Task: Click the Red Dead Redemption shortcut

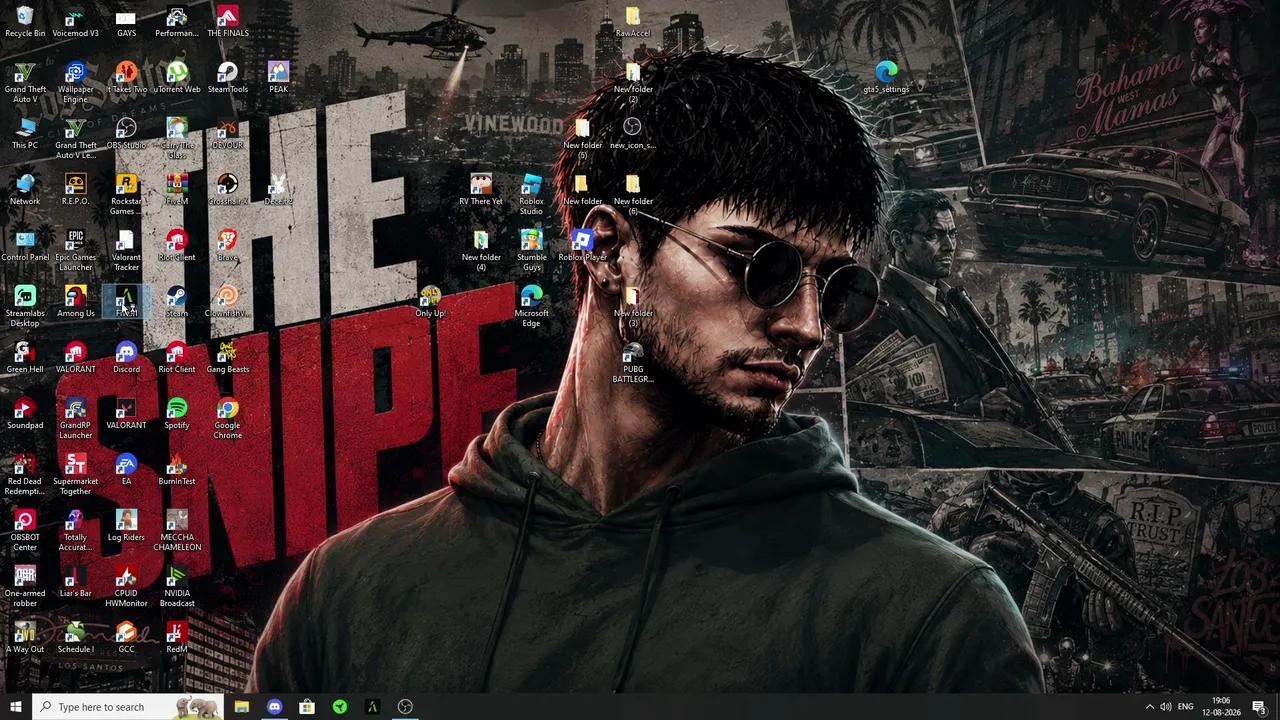Action: coord(25,474)
